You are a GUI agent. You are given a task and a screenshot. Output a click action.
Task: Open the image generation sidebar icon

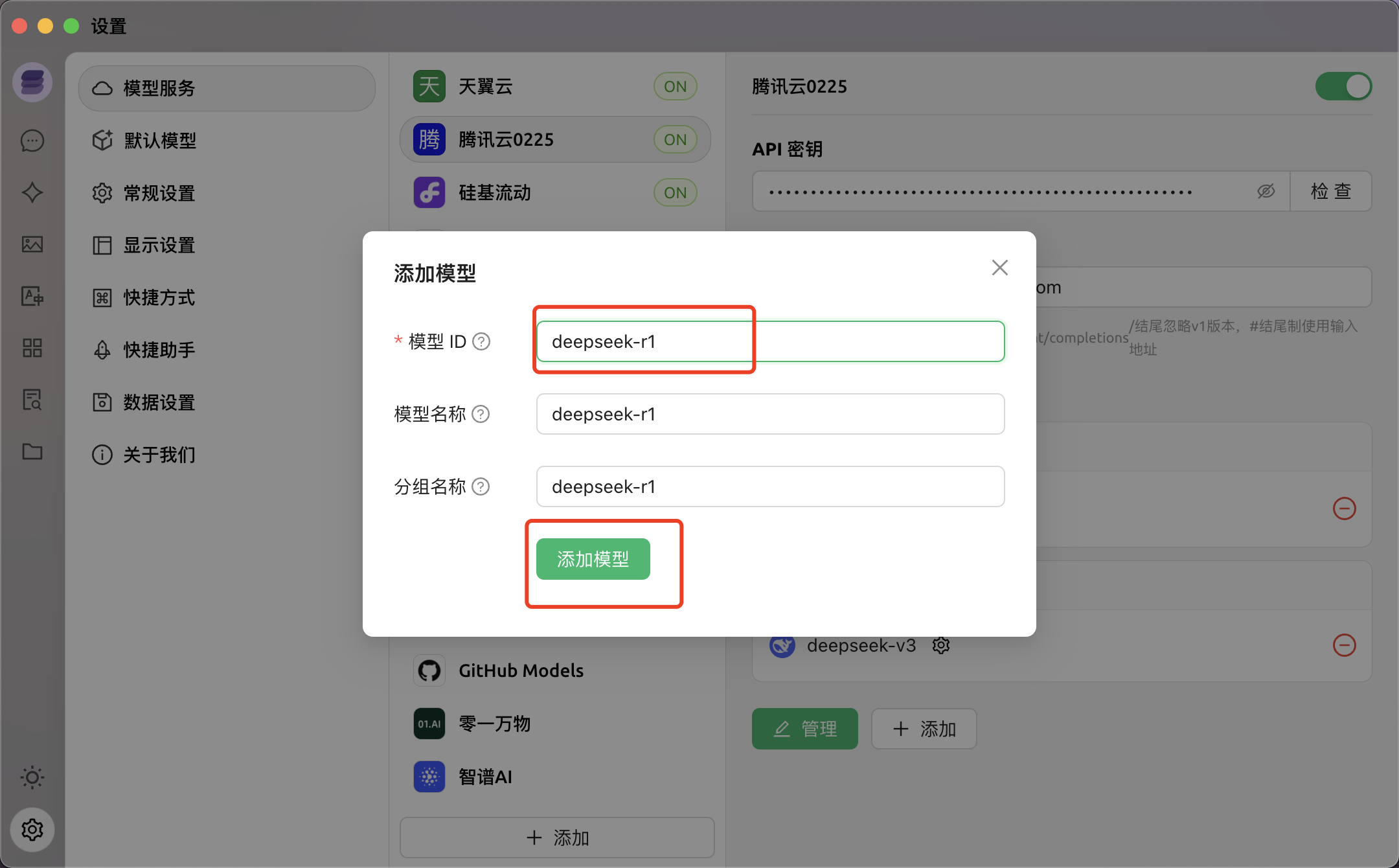[x=32, y=244]
